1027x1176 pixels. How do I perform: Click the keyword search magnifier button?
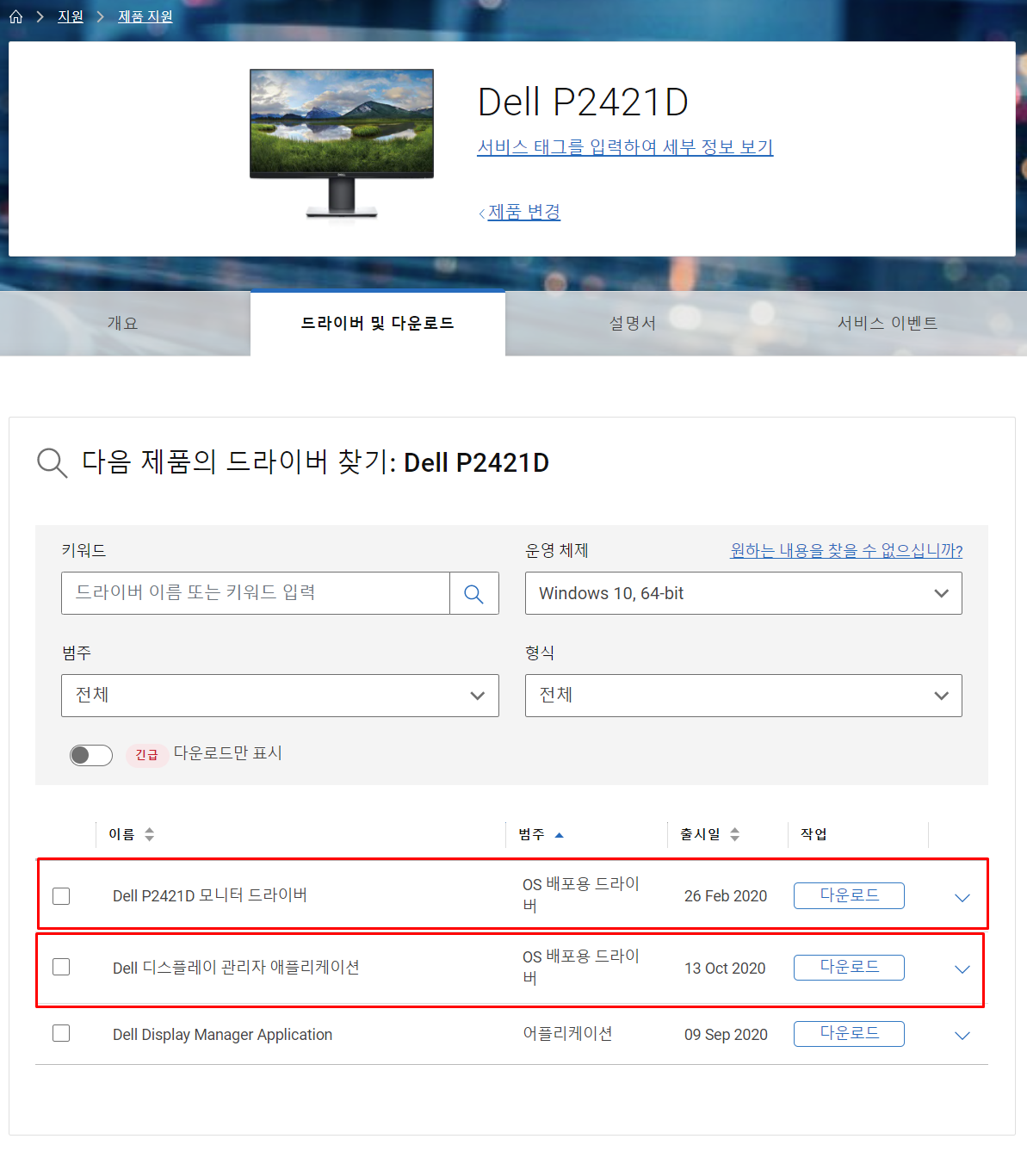point(473,593)
